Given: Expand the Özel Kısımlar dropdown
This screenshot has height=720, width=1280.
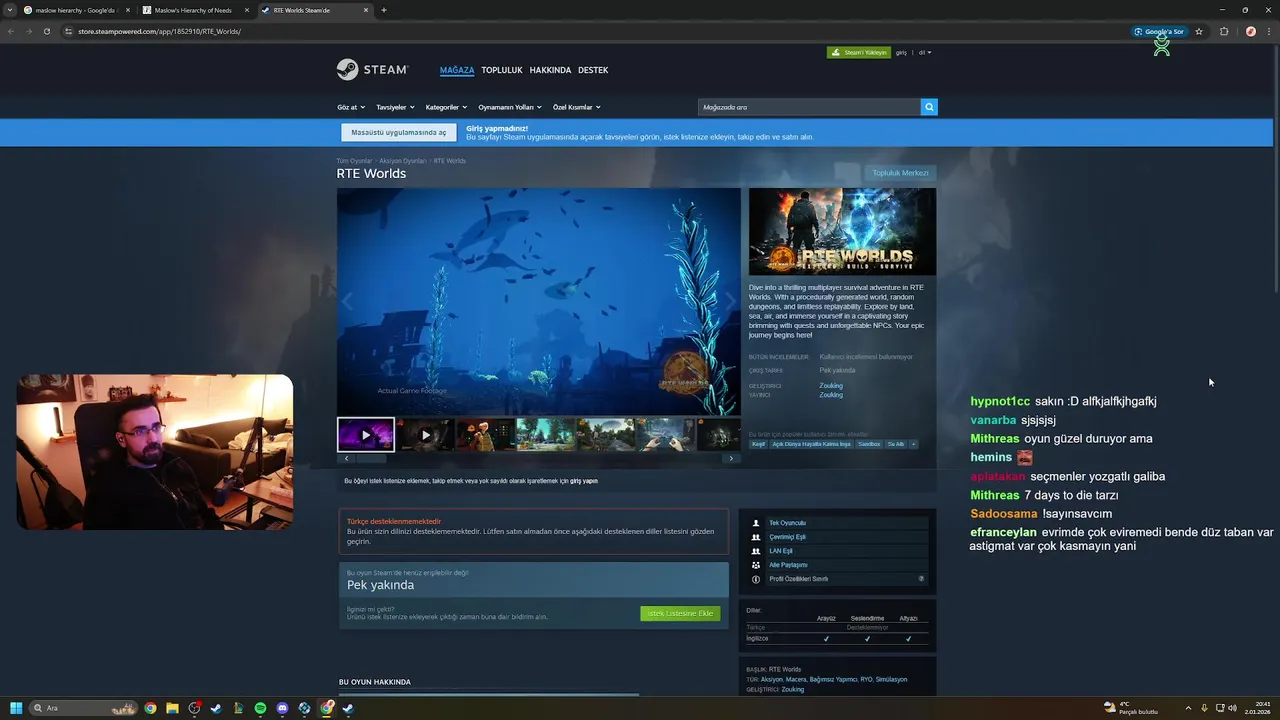Looking at the screenshot, I should point(577,107).
